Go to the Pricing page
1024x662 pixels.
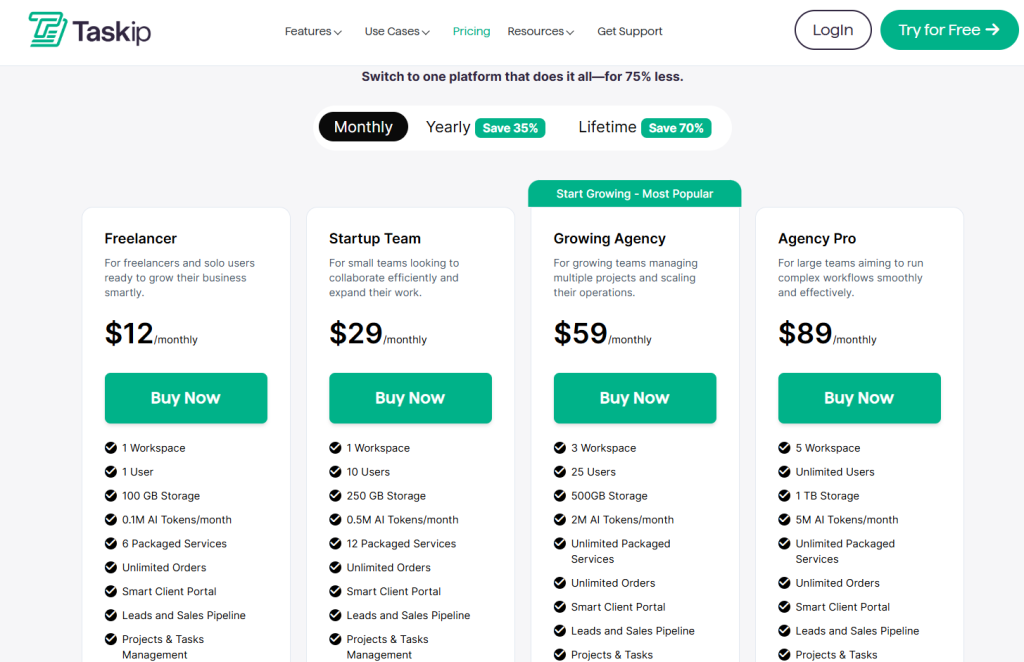[471, 31]
